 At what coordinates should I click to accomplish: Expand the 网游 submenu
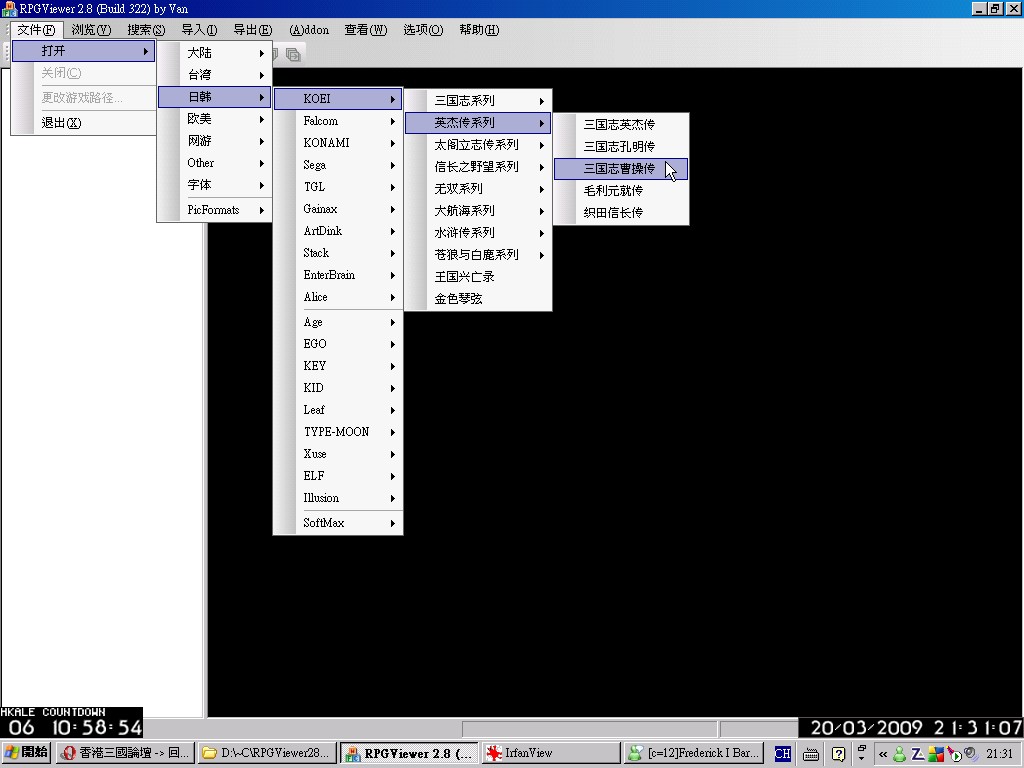(x=215, y=141)
